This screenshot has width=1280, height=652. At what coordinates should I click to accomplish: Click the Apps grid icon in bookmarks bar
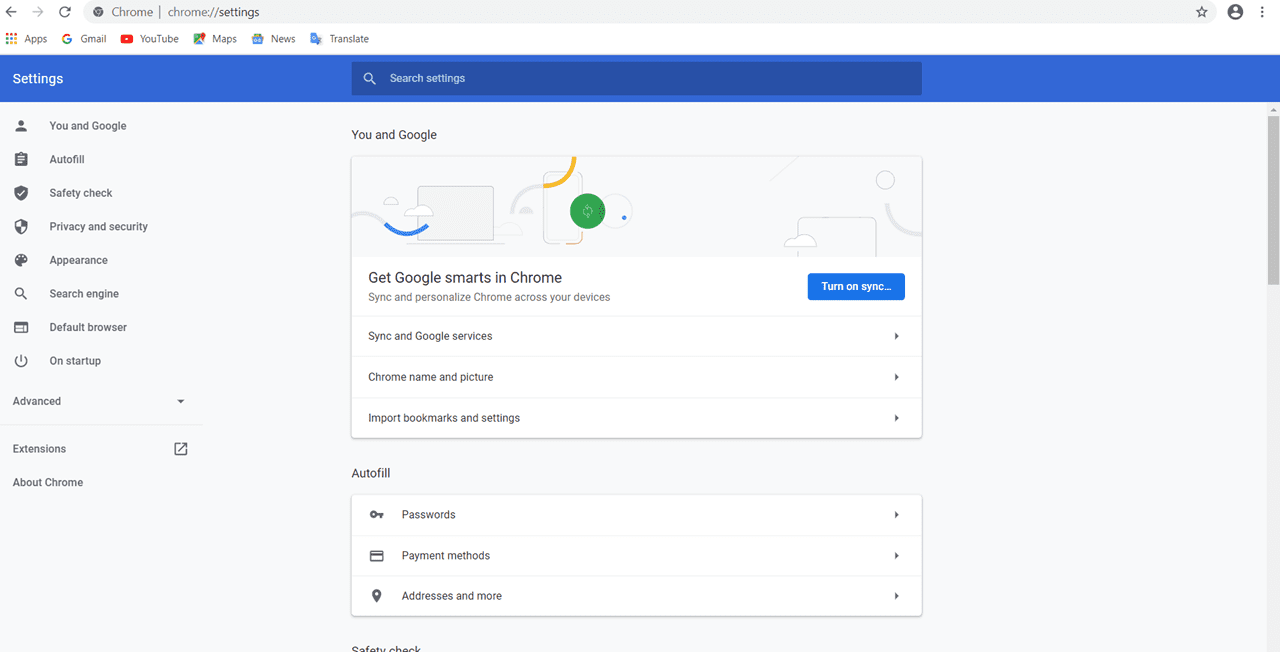12,39
